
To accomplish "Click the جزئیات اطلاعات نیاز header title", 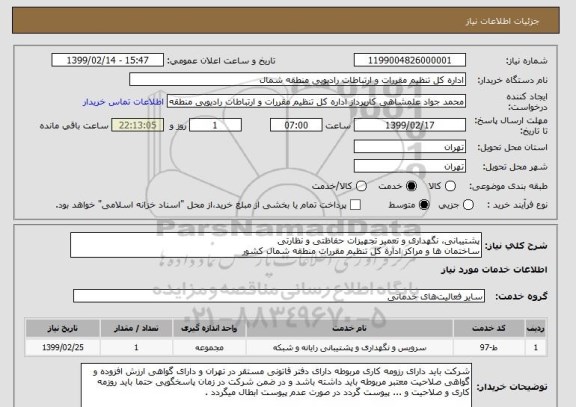I will [x=502, y=21].
